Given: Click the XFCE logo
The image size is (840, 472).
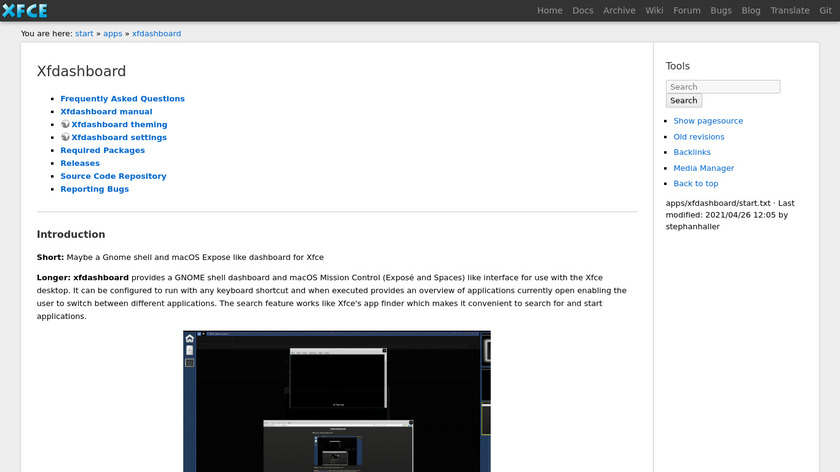Looking at the screenshot, I should (x=25, y=10).
